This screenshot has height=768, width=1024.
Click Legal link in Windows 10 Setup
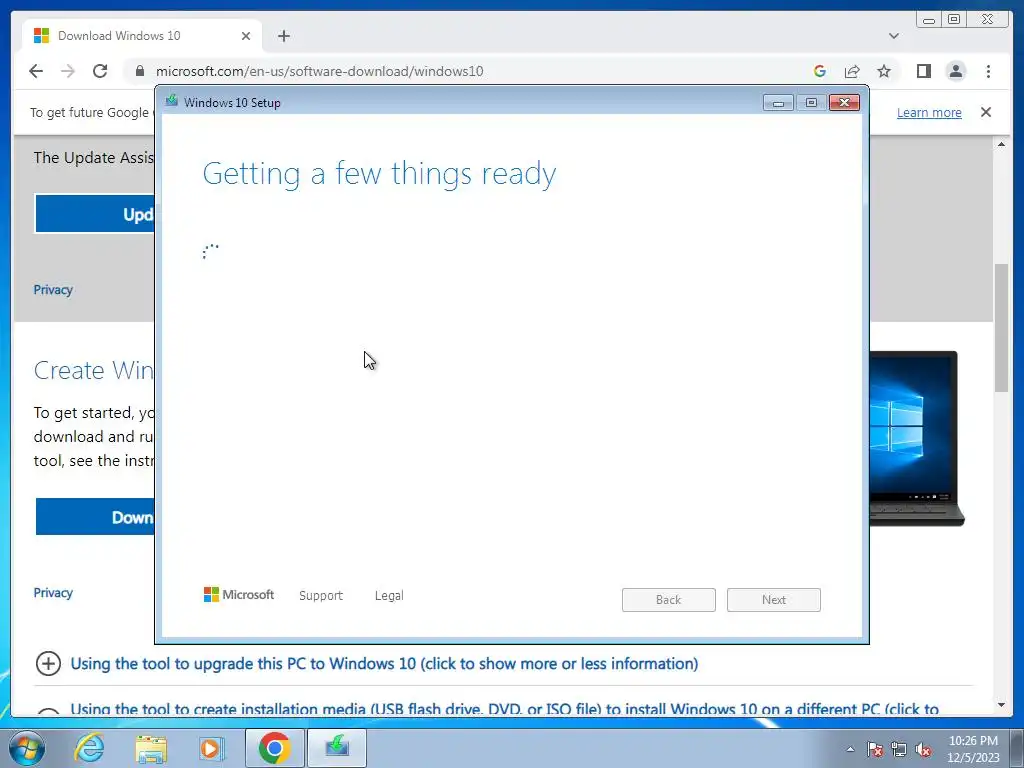[x=389, y=596]
